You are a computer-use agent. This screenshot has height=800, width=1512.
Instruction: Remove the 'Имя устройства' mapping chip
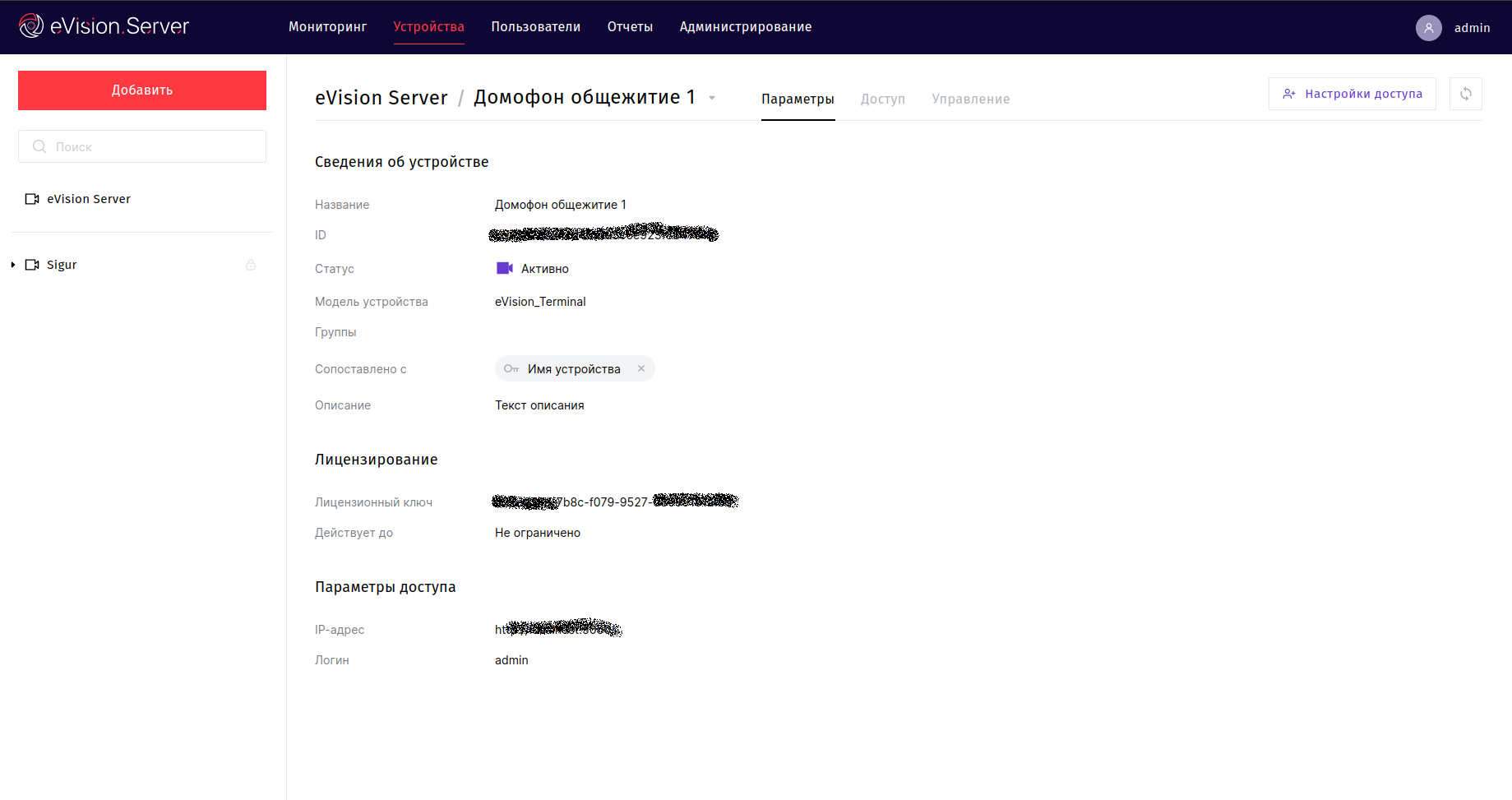[x=641, y=368]
